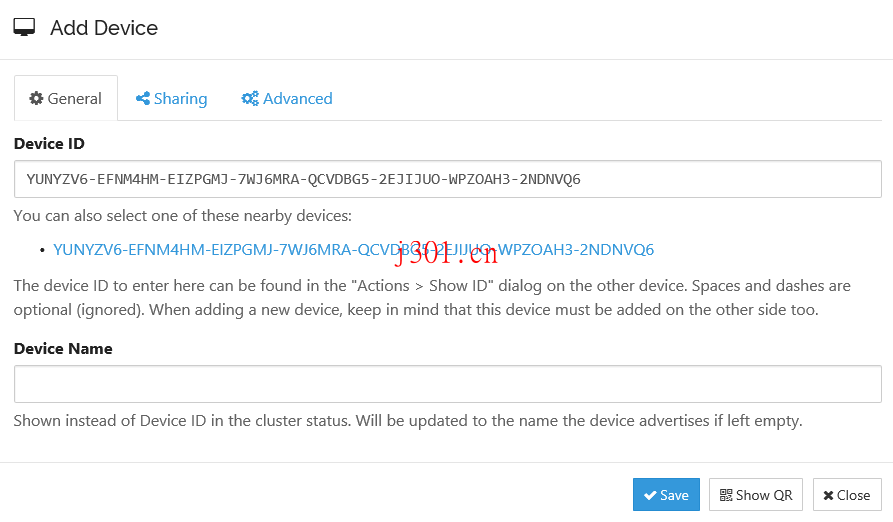Viewport: 893px width, 522px height.
Task: Click the Add Device dialog title
Action: click(104, 28)
